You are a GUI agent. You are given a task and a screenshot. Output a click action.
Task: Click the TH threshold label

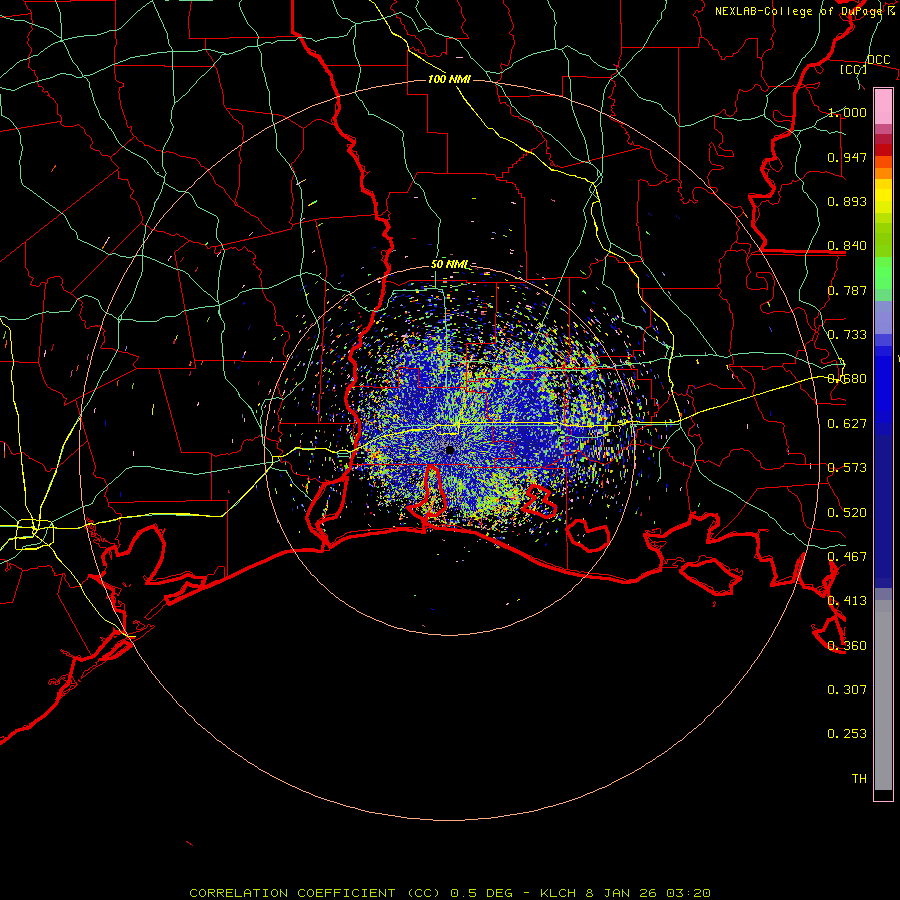pos(859,779)
